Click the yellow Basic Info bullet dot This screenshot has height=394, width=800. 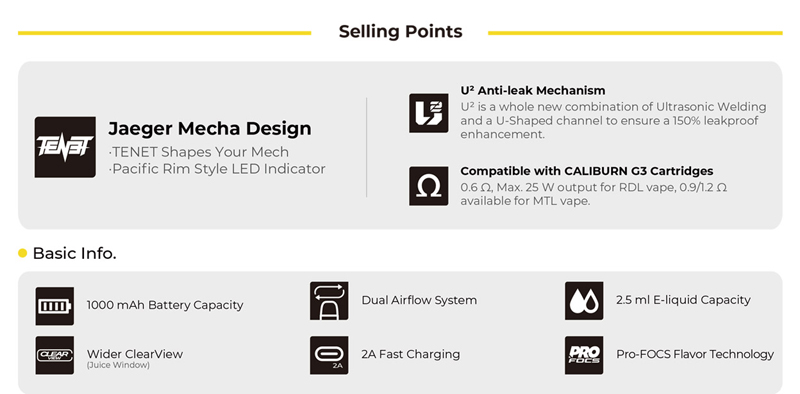coord(22,253)
